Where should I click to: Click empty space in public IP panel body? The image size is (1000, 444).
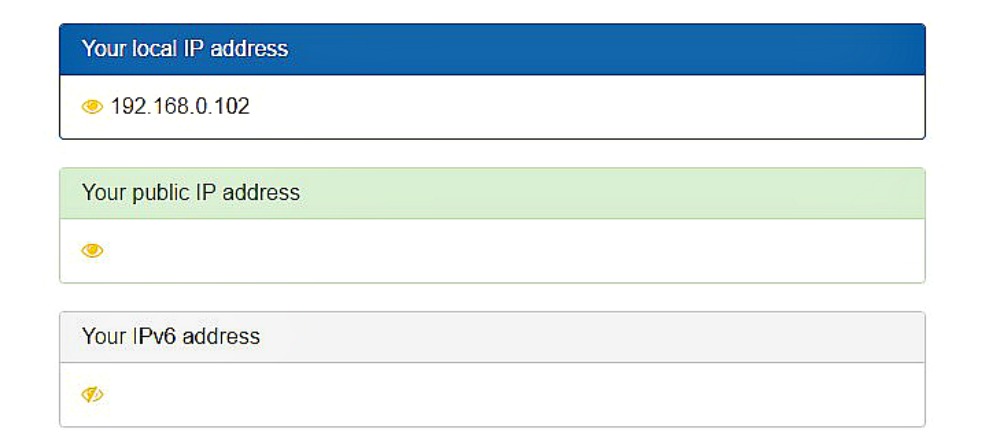[500, 250]
